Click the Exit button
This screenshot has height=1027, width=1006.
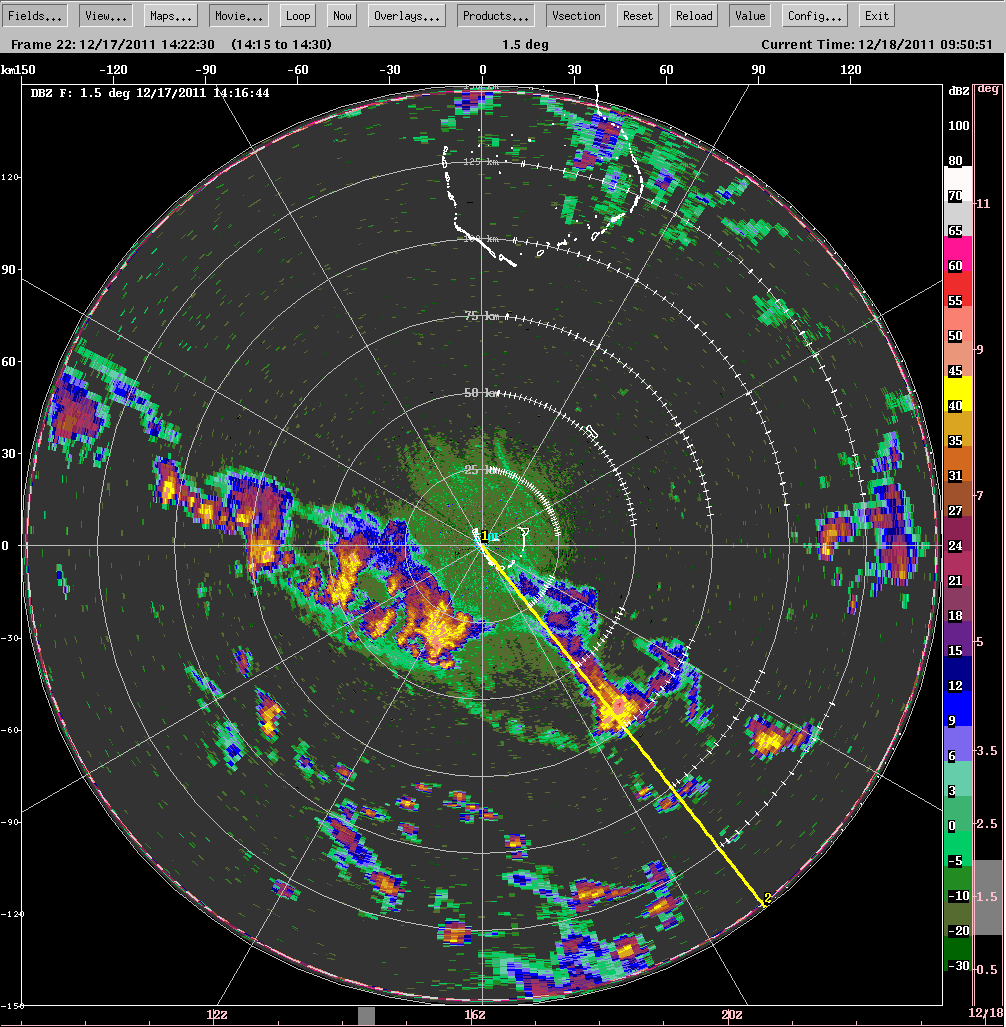876,16
